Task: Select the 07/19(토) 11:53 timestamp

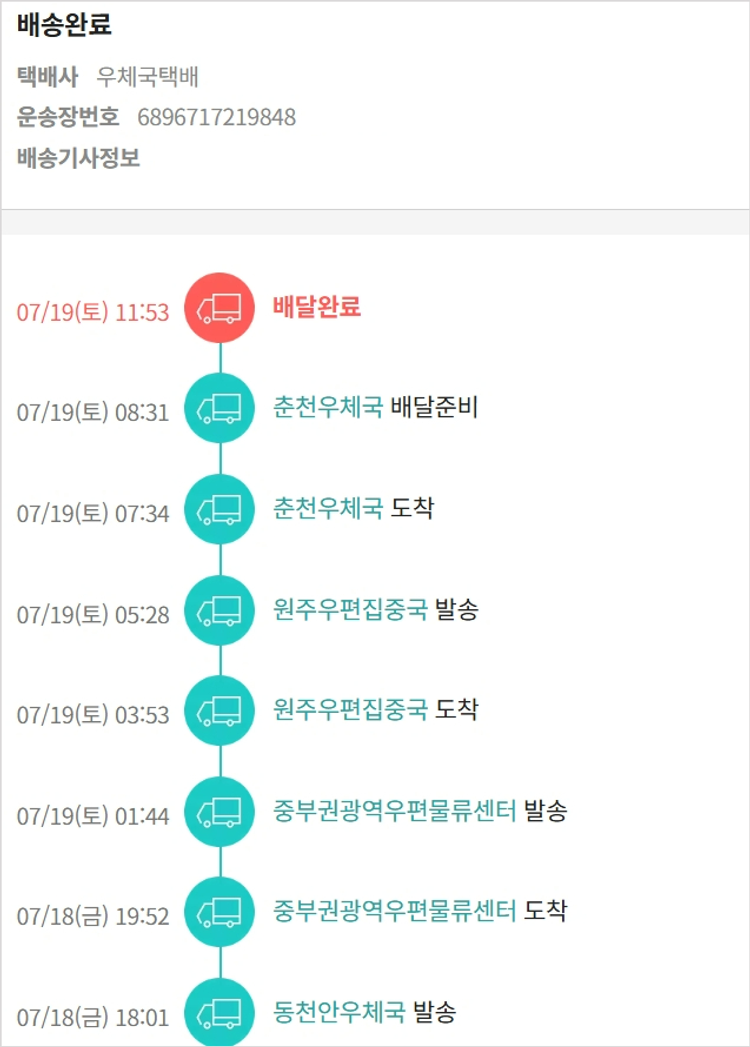Action: pos(93,312)
